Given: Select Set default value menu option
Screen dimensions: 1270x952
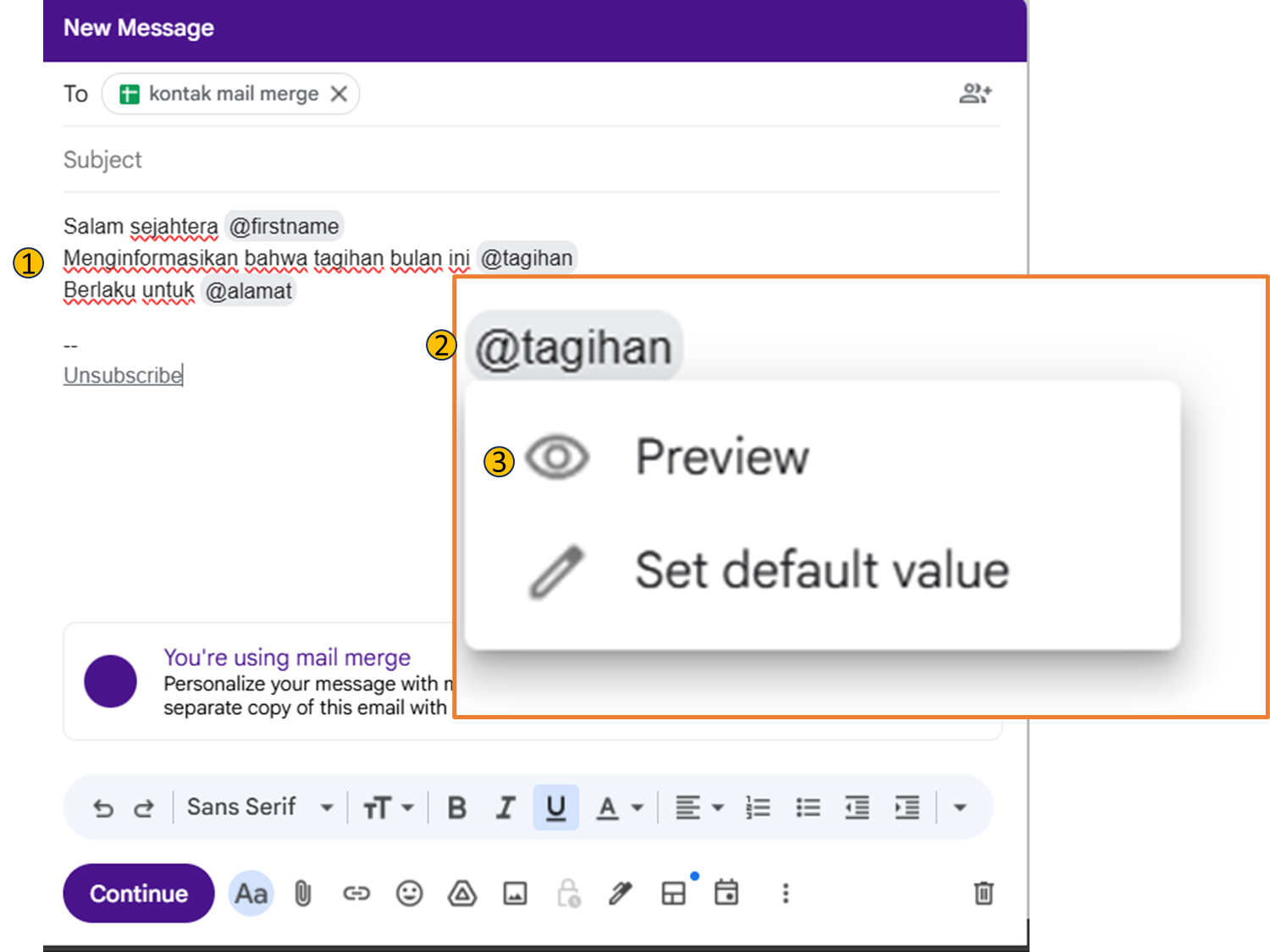Looking at the screenshot, I should (x=820, y=570).
